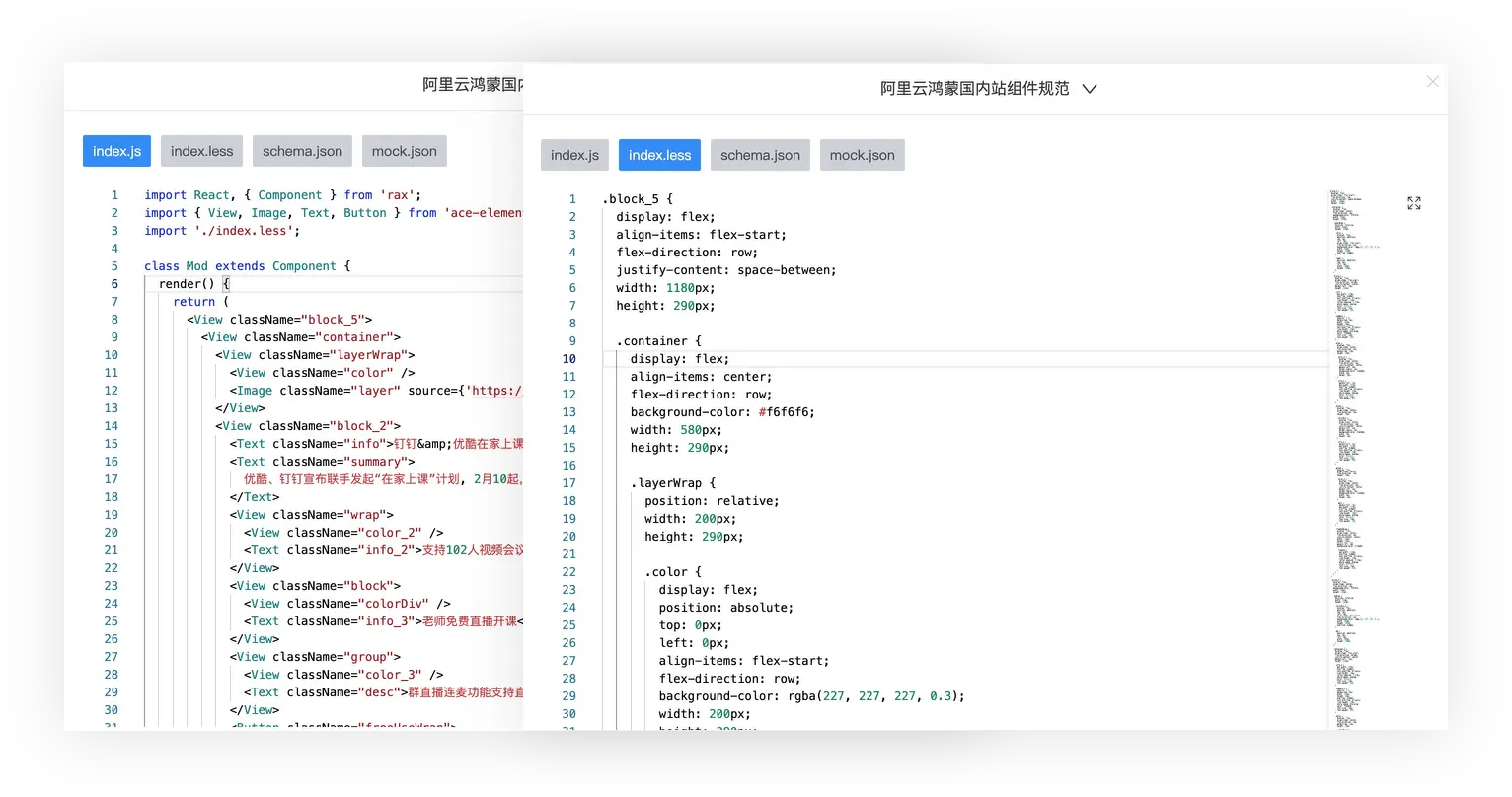Screen dimensions: 1512x797
Task: Click the "align-items: center;" line
Action: 702,377
